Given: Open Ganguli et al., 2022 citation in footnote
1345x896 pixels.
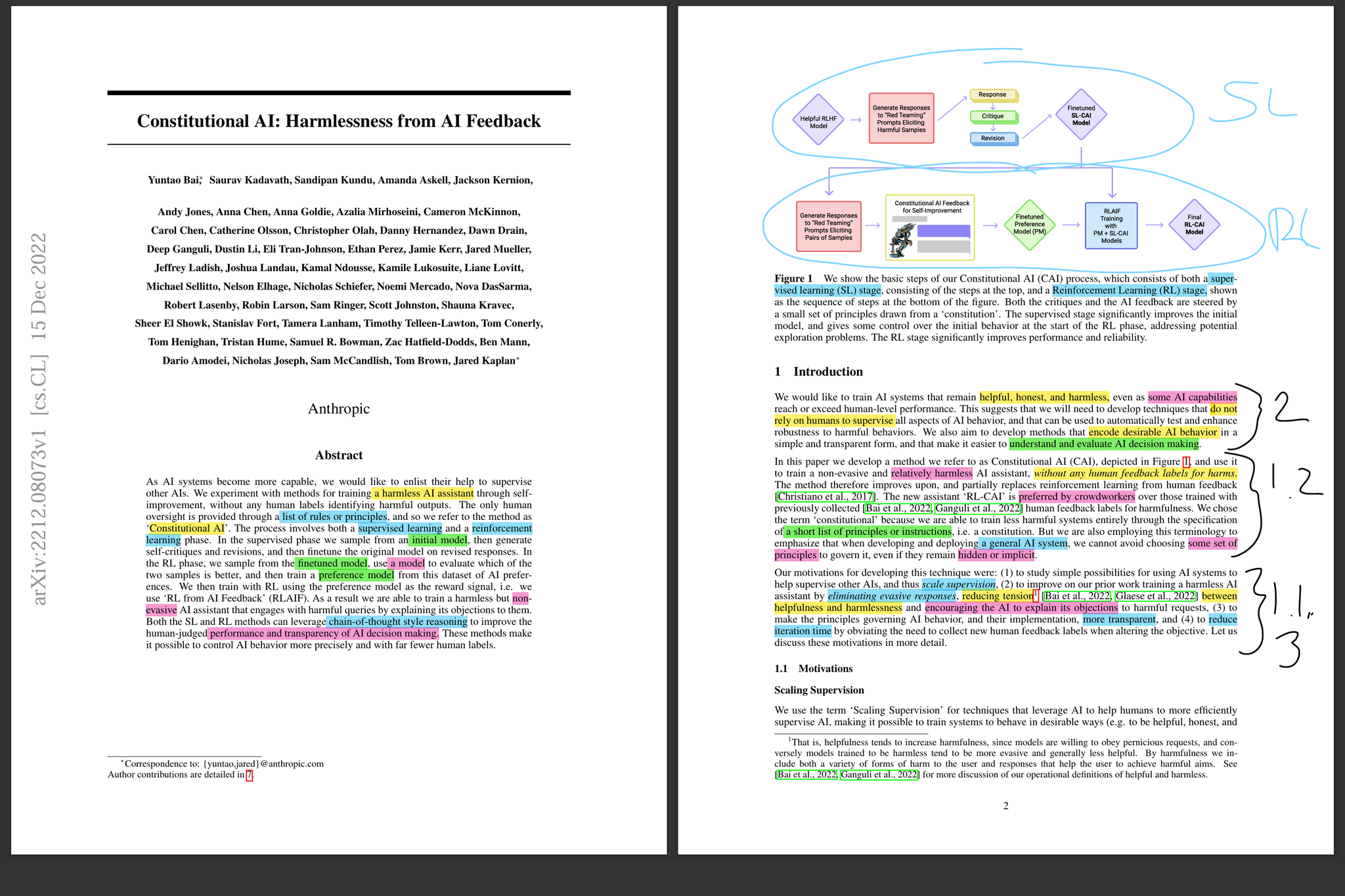Looking at the screenshot, I should coord(879,775).
